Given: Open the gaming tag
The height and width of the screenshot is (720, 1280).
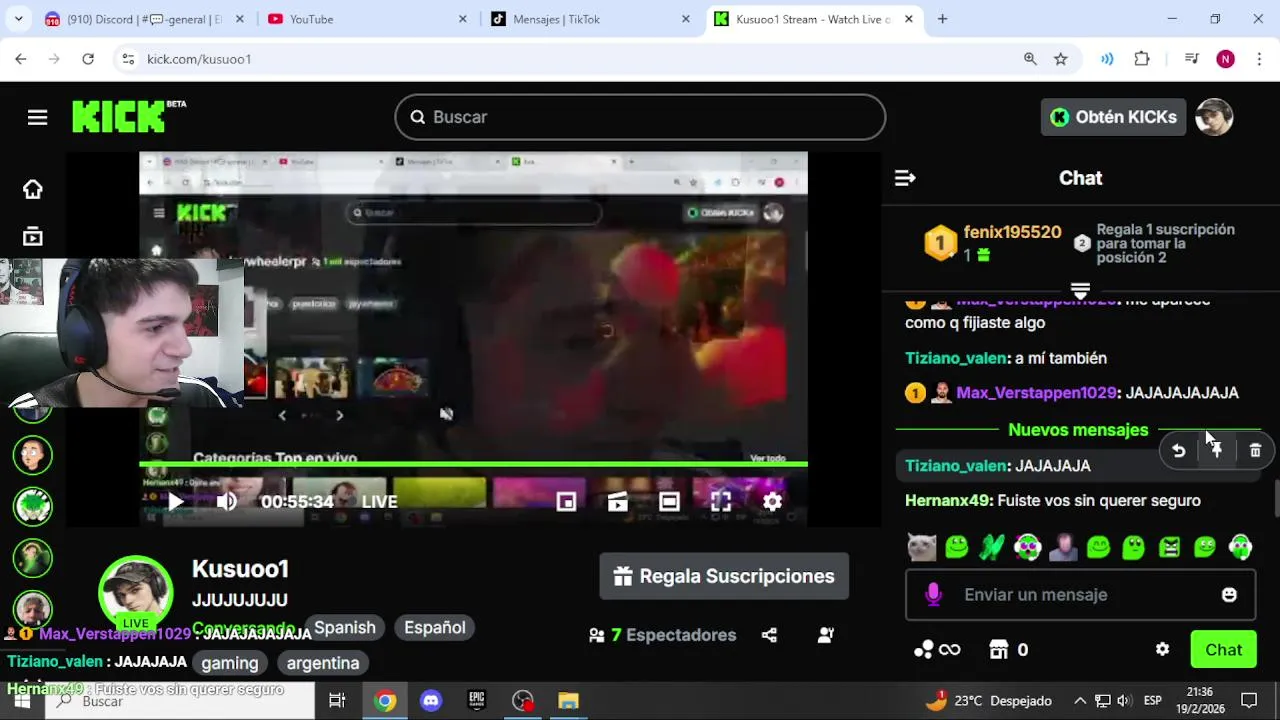Looking at the screenshot, I should 230,663.
